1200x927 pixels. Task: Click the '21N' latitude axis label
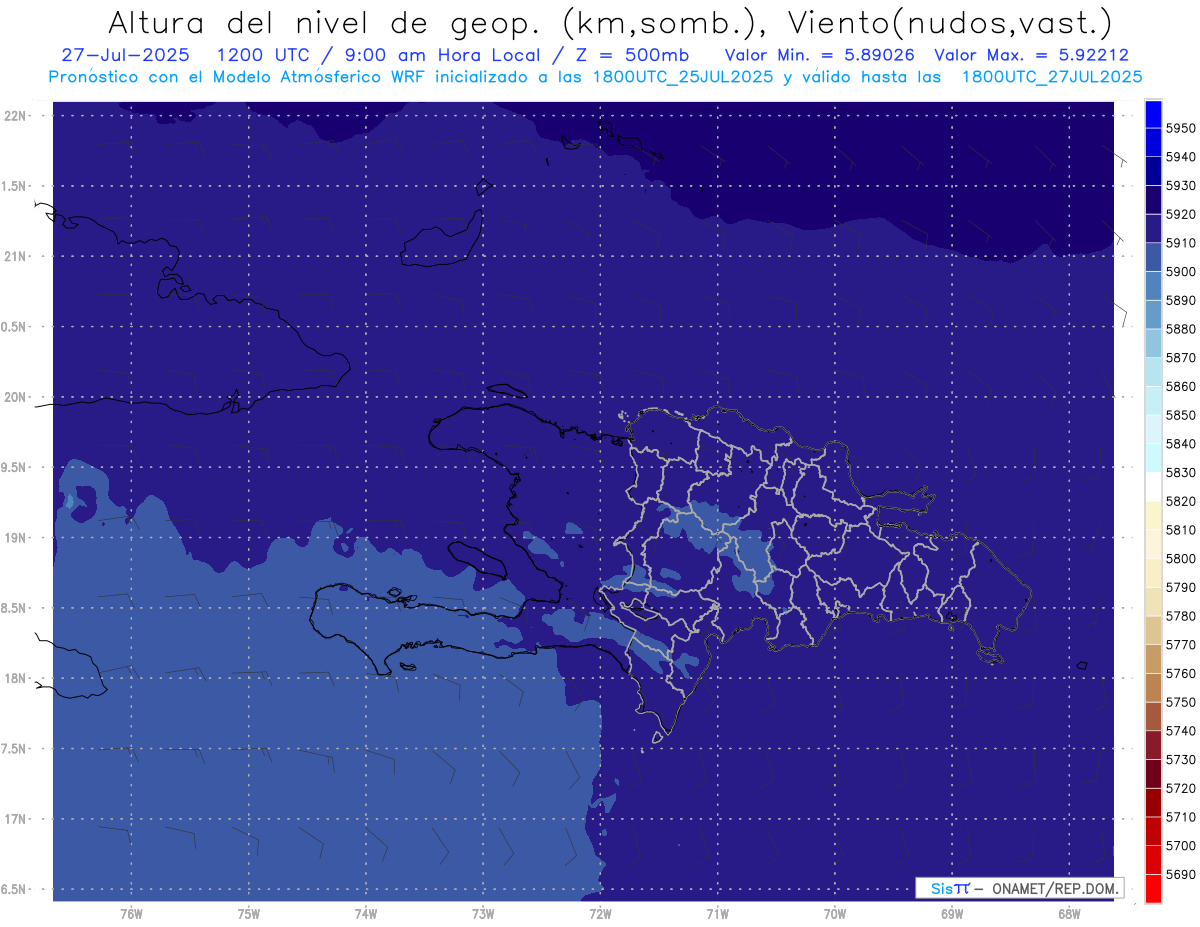tap(16, 256)
